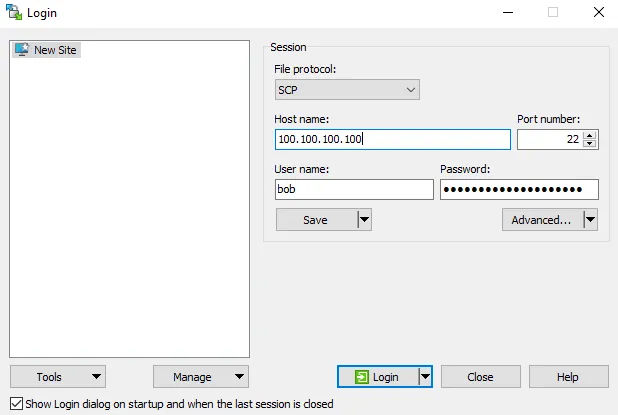Toggle Show Login dialog on startup checkbox
Image resolution: width=618 pixels, height=415 pixels.
[15, 404]
